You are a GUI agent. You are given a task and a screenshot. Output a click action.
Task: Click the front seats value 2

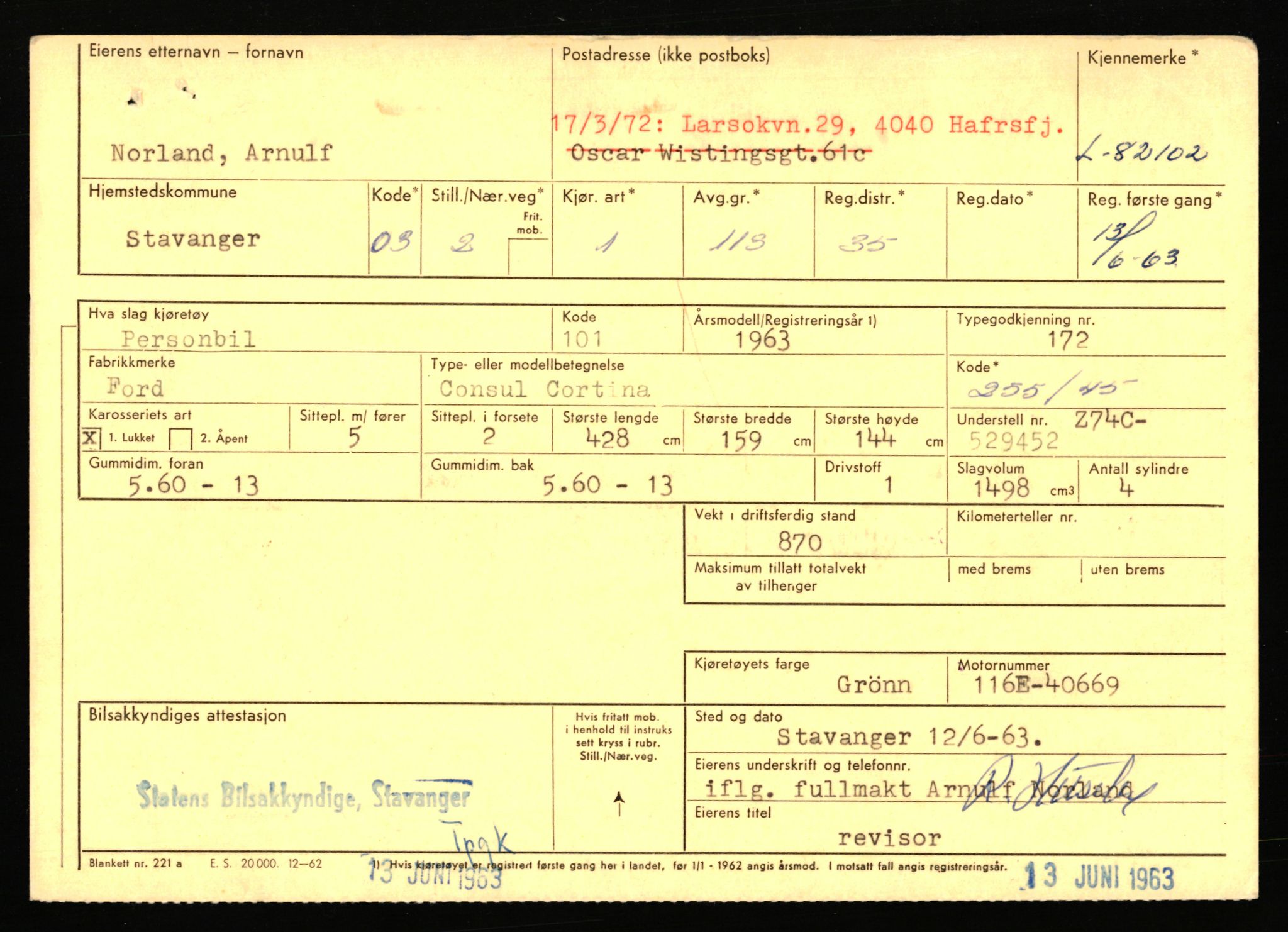point(489,436)
